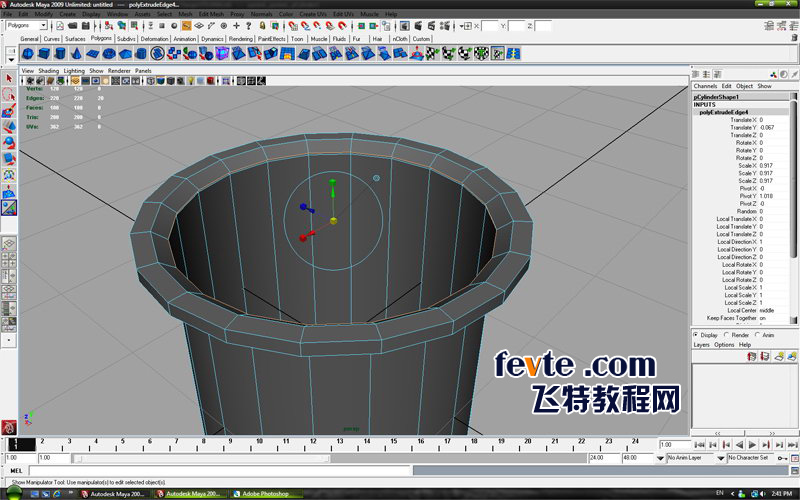
Task: Switch to the Surfaces shelf tab
Action: coord(75,39)
